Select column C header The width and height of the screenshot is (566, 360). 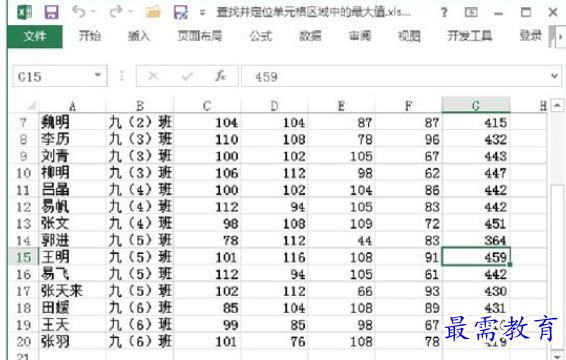point(207,106)
